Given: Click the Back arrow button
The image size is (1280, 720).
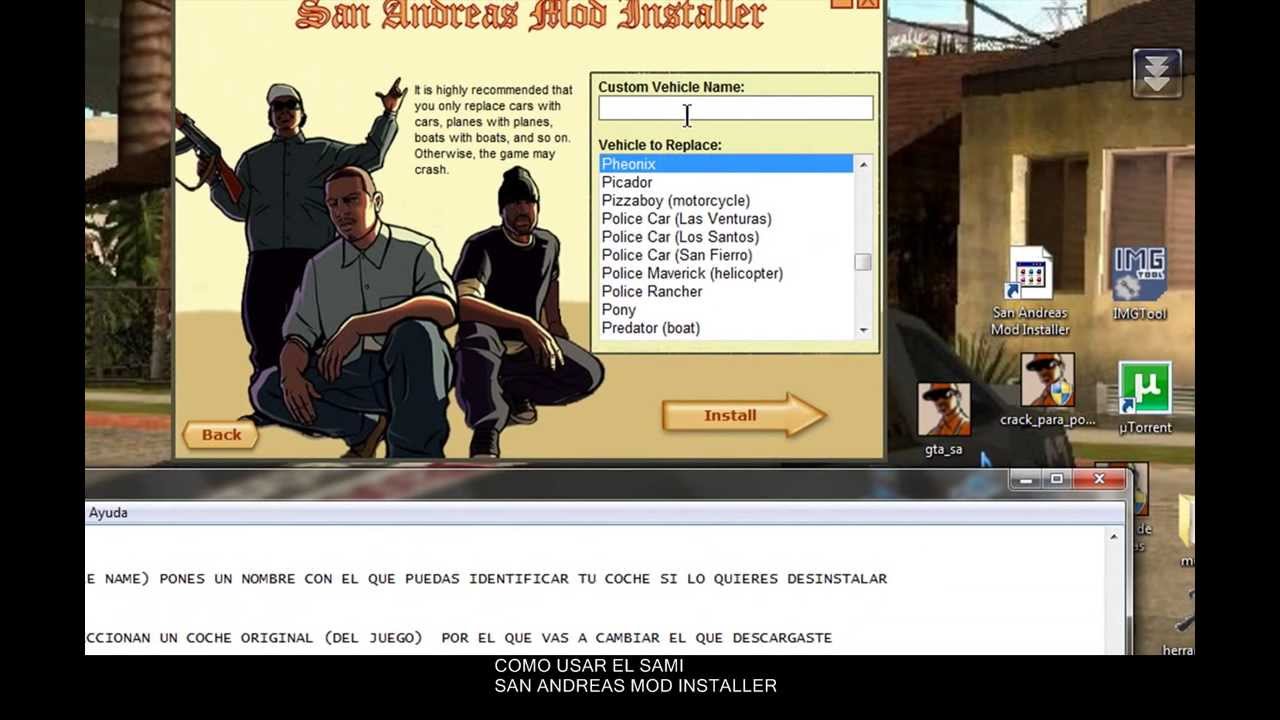Looking at the screenshot, I should [219, 434].
